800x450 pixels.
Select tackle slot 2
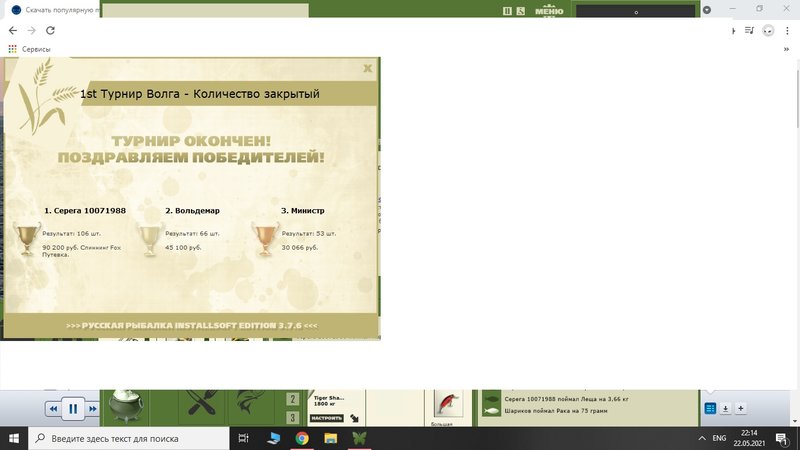(292, 398)
